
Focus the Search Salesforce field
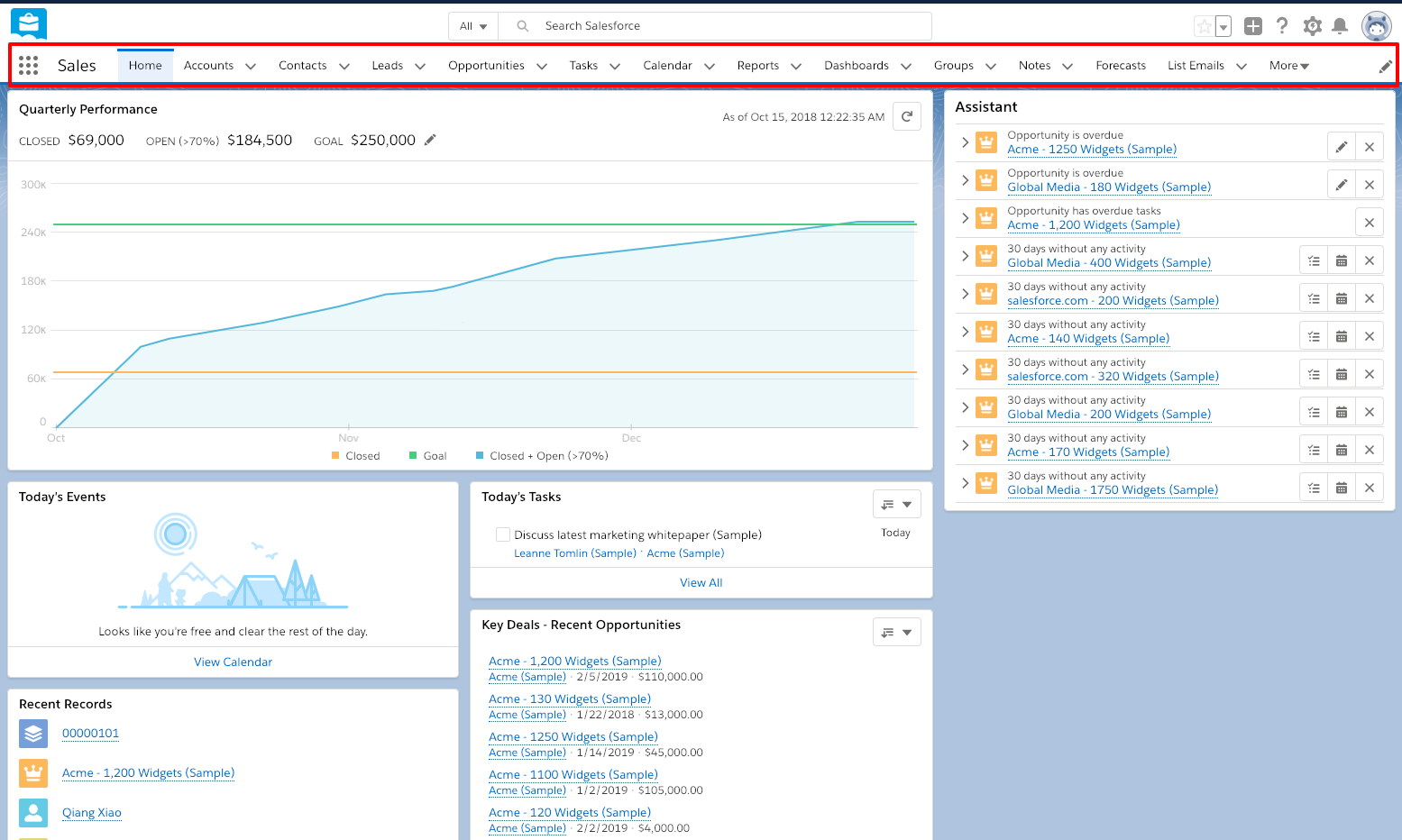[715, 26]
